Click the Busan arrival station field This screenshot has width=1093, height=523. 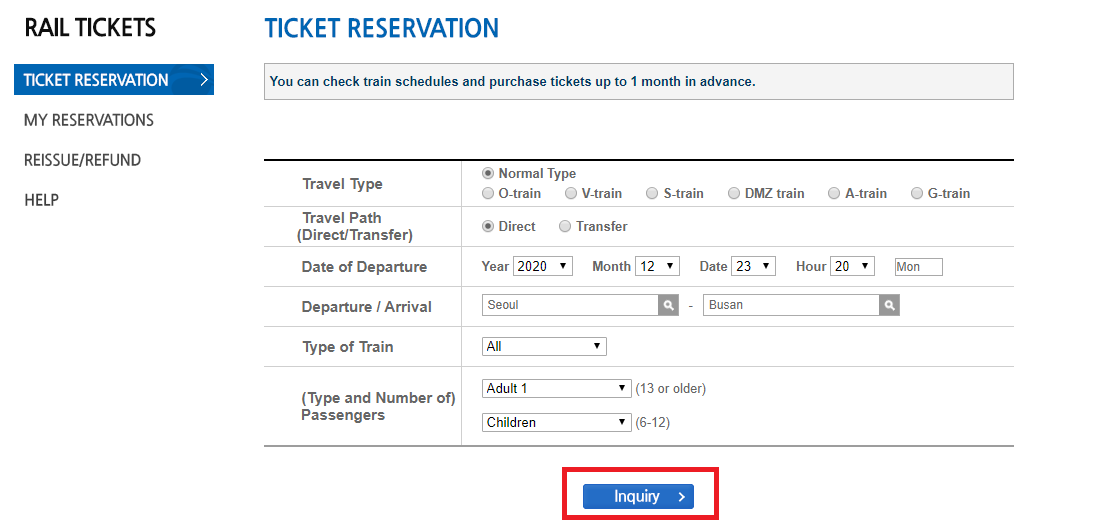pos(791,305)
